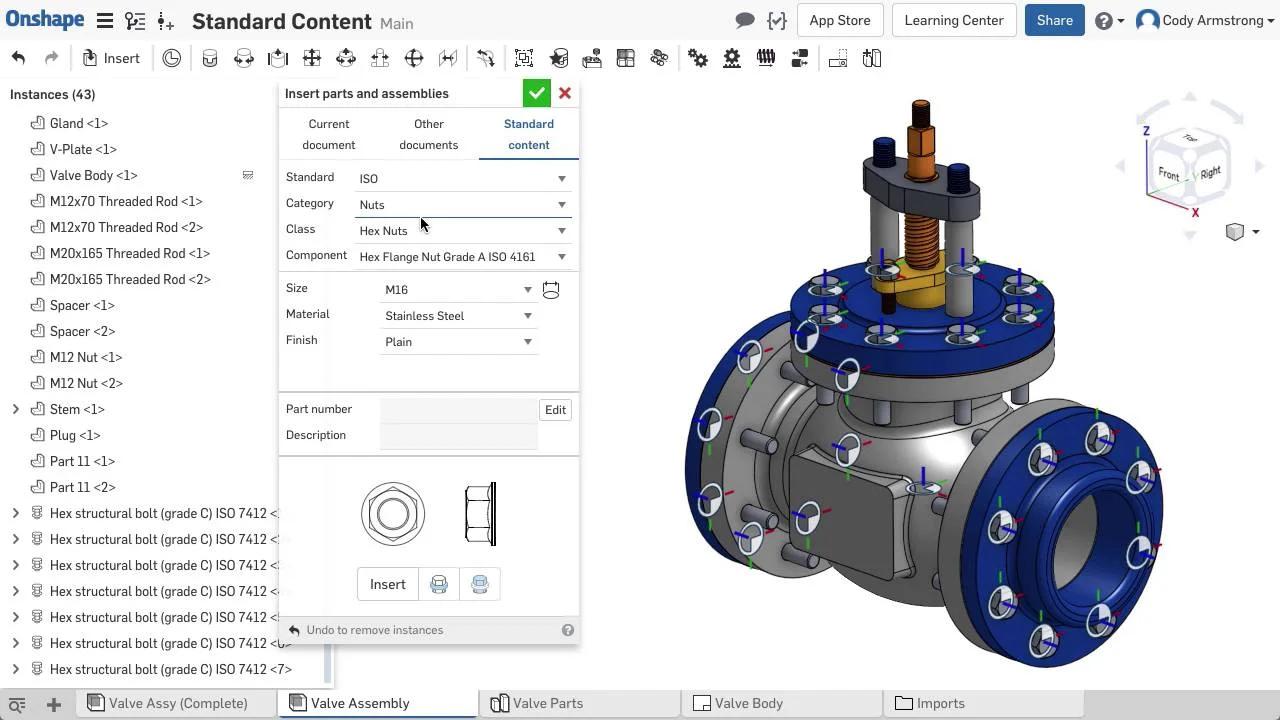Select the Gear relation tool
The width and height of the screenshot is (1280, 720).
point(698,59)
